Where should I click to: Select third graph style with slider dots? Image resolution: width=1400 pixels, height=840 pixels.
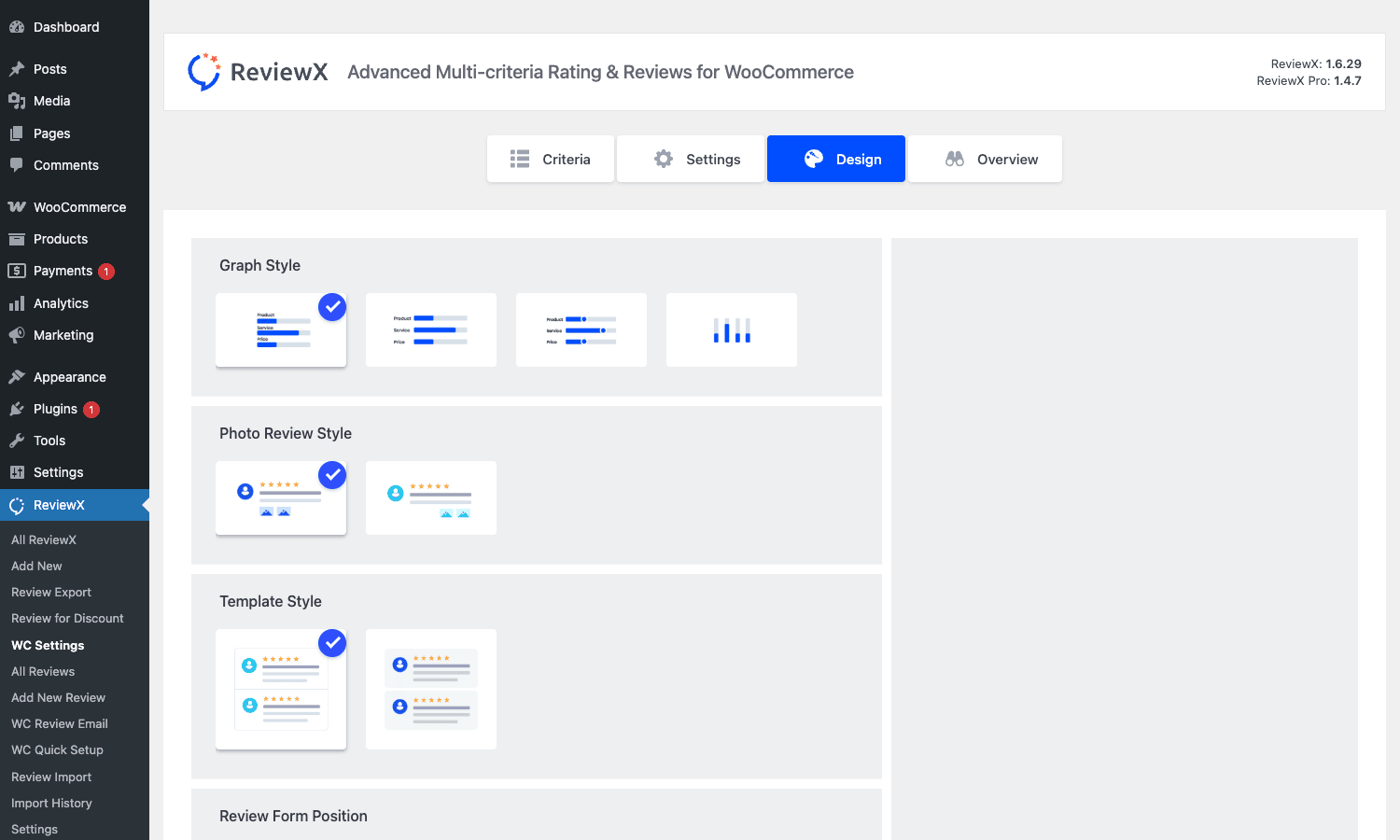[581, 329]
